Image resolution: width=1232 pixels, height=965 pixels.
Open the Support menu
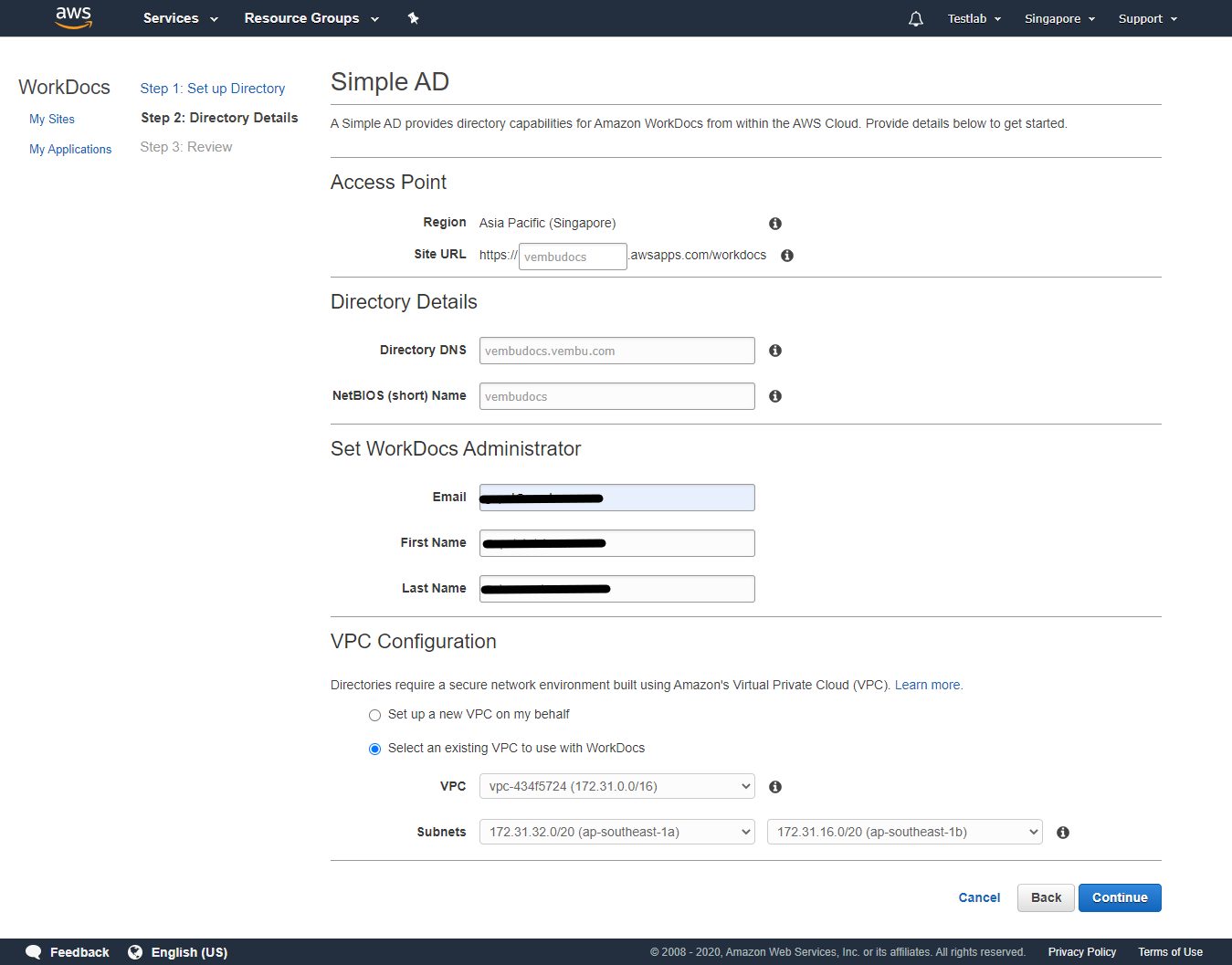(x=1148, y=18)
